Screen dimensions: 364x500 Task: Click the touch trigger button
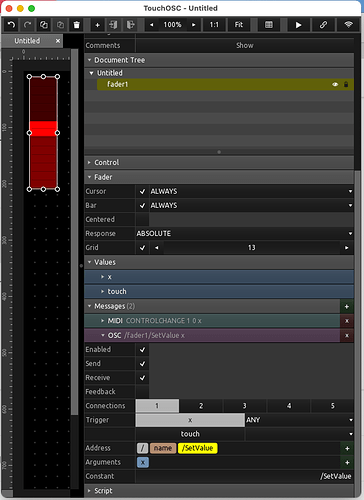190,434
